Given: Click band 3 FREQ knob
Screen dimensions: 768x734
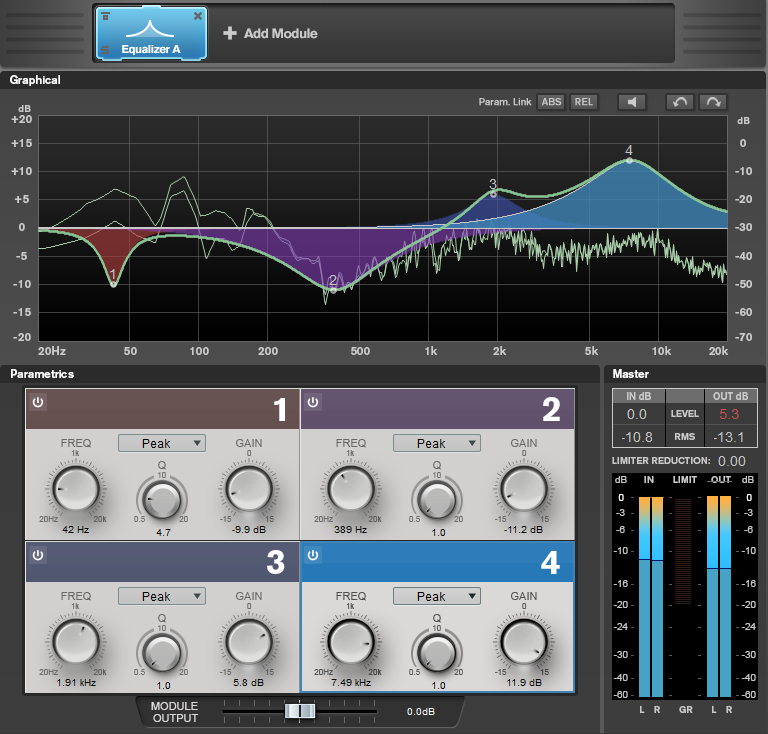Looking at the screenshot, I should 76,642.
